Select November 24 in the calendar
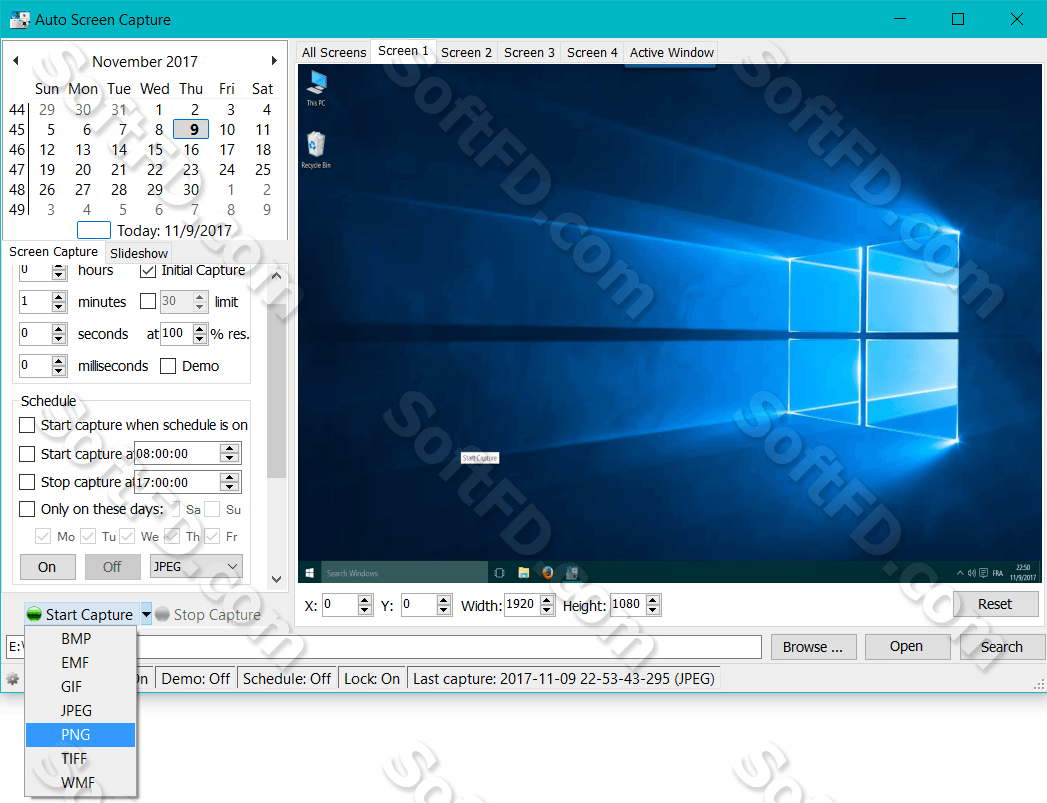The image size is (1047, 803). coord(227,170)
